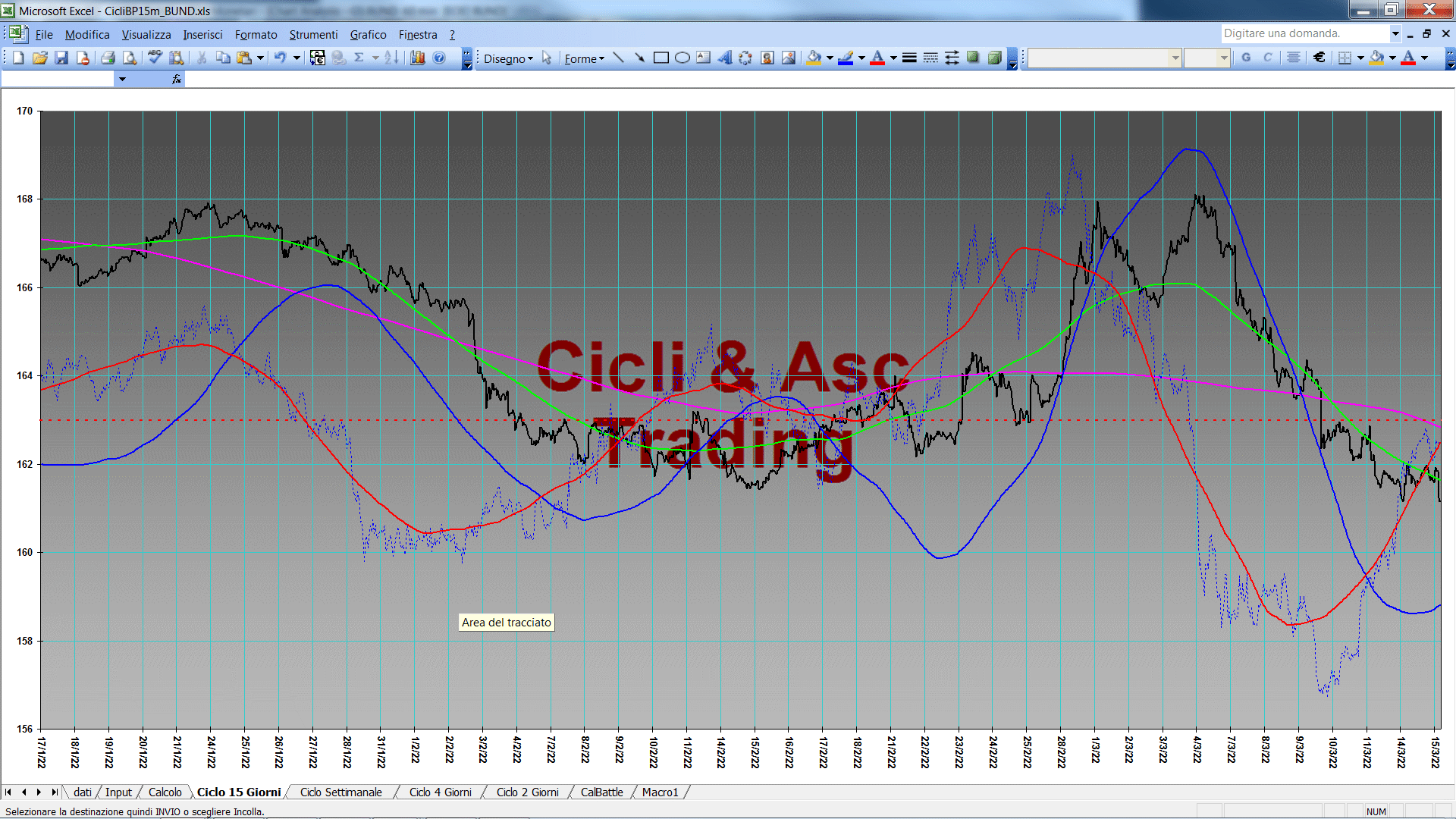
Task: Open Excel Help question mark icon
Action: click(x=439, y=58)
